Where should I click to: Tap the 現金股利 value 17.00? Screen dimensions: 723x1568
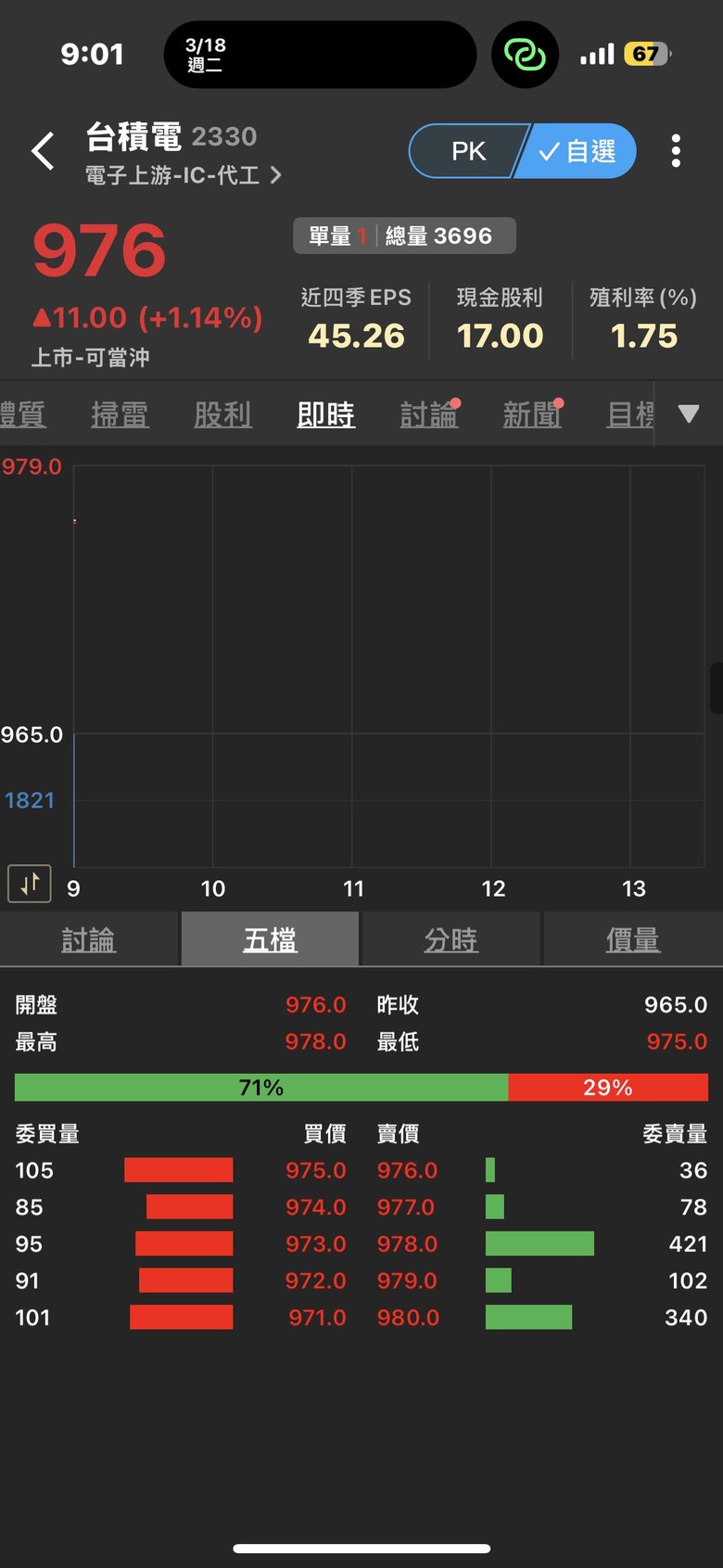point(500,336)
